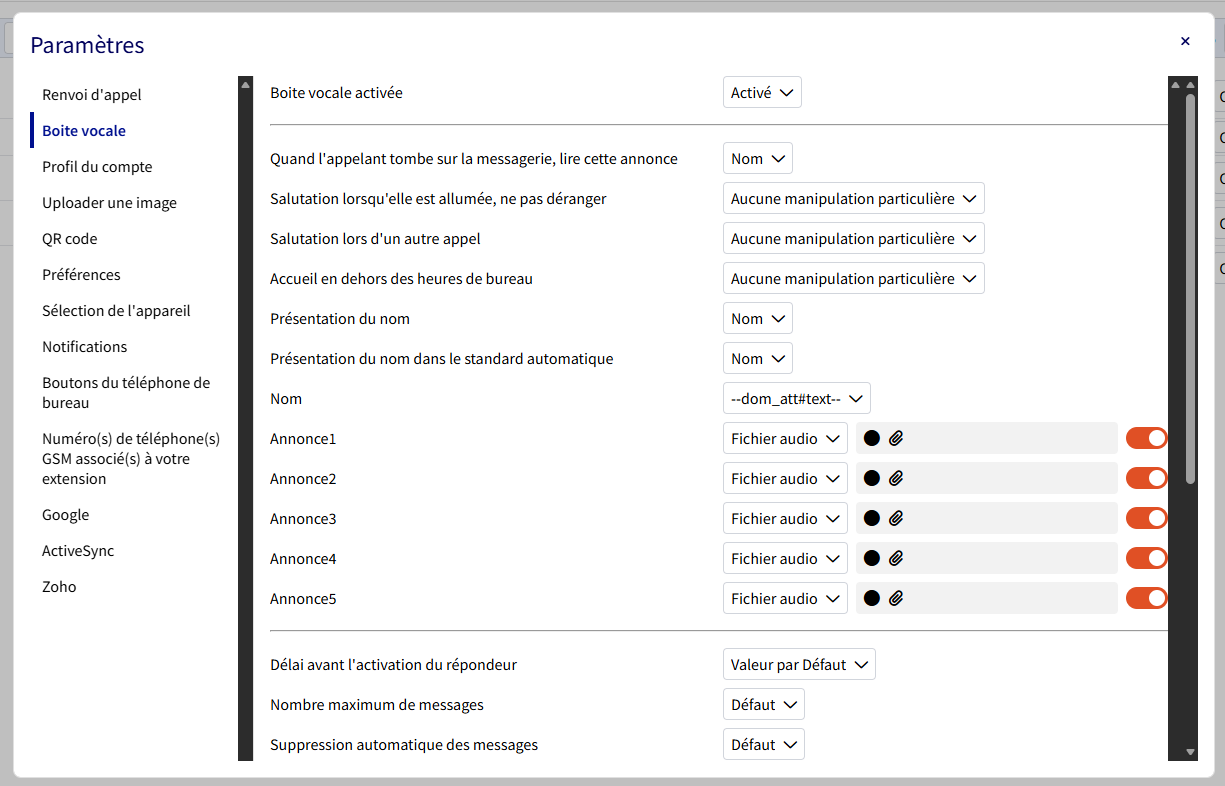
Task: Click the paperclip attach icon for Annonce2
Action: point(896,478)
